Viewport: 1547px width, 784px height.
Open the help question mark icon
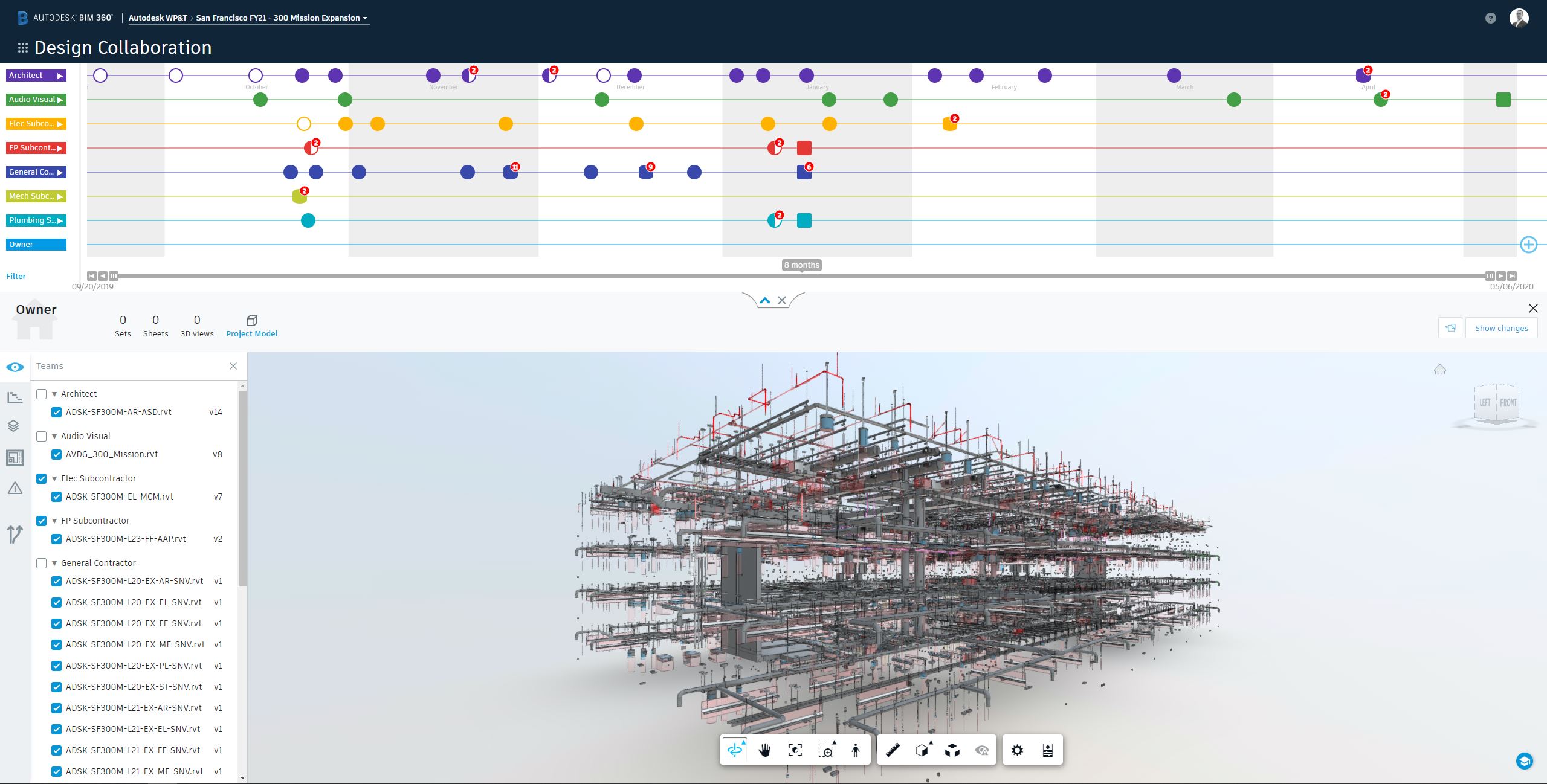point(1491,18)
